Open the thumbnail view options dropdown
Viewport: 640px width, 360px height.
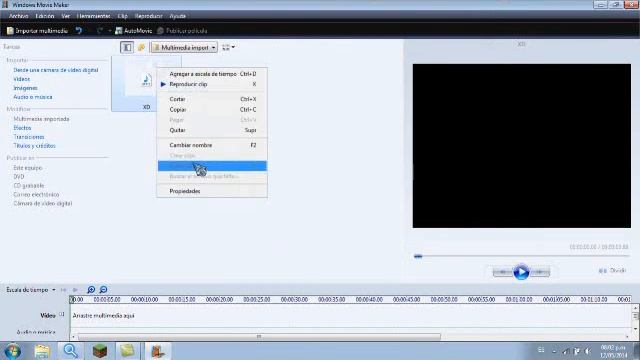(228, 47)
